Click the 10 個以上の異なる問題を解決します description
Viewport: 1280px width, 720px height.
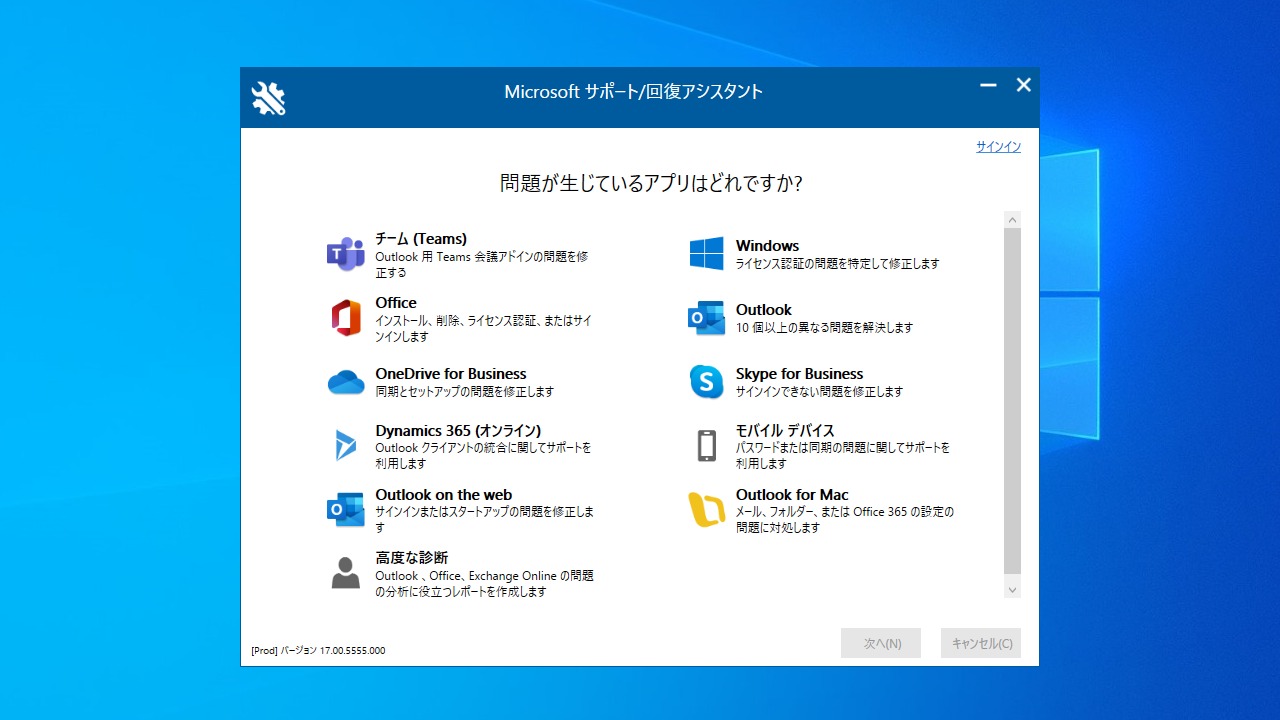(x=825, y=328)
